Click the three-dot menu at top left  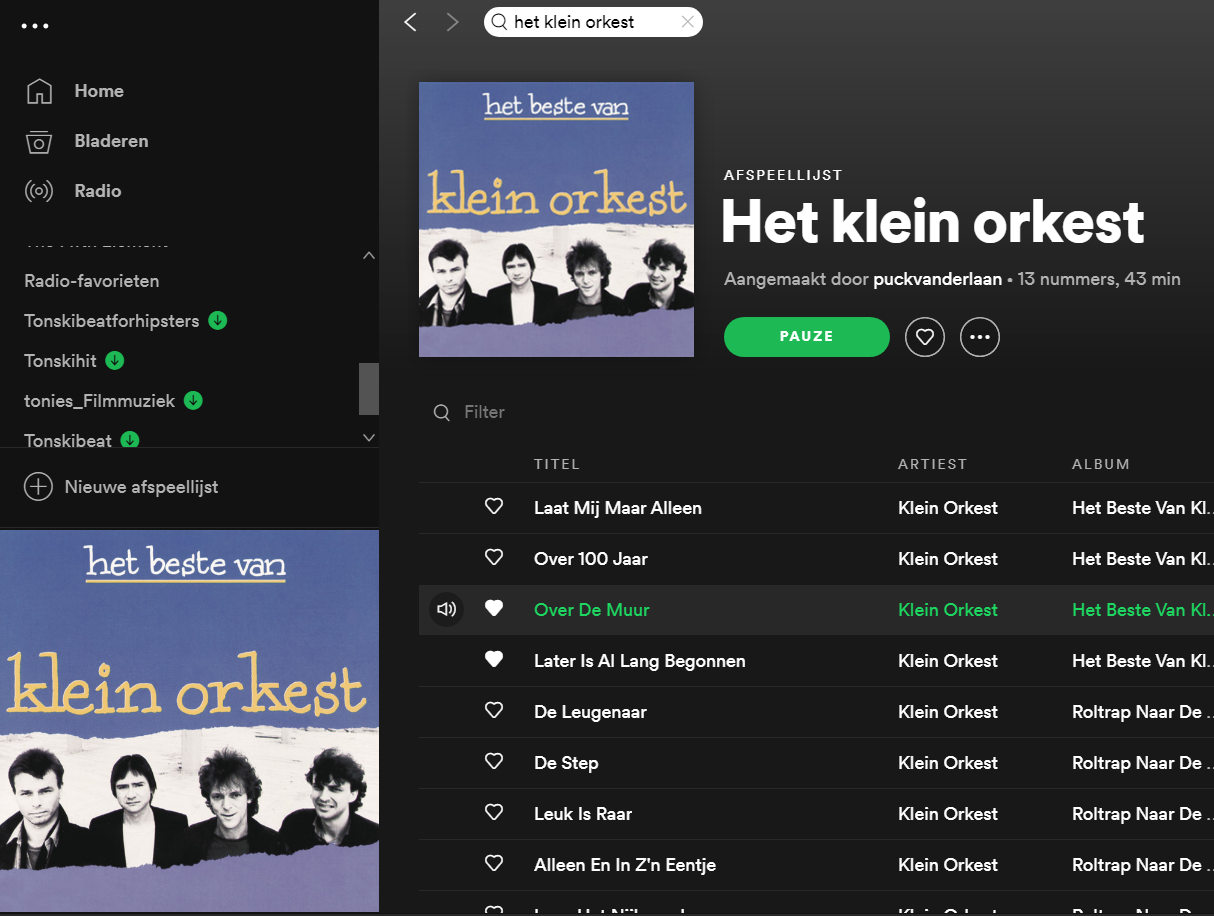click(35, 26)
